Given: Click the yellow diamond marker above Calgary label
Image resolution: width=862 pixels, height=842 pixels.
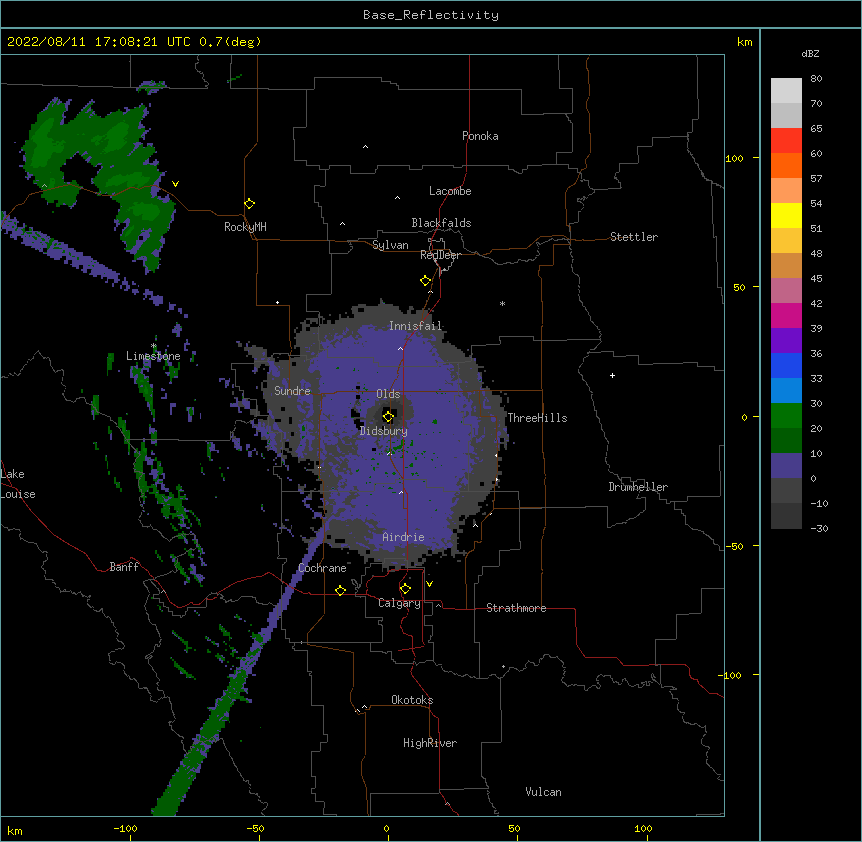Looking at the screenshot, I should (x=405, y=589).
